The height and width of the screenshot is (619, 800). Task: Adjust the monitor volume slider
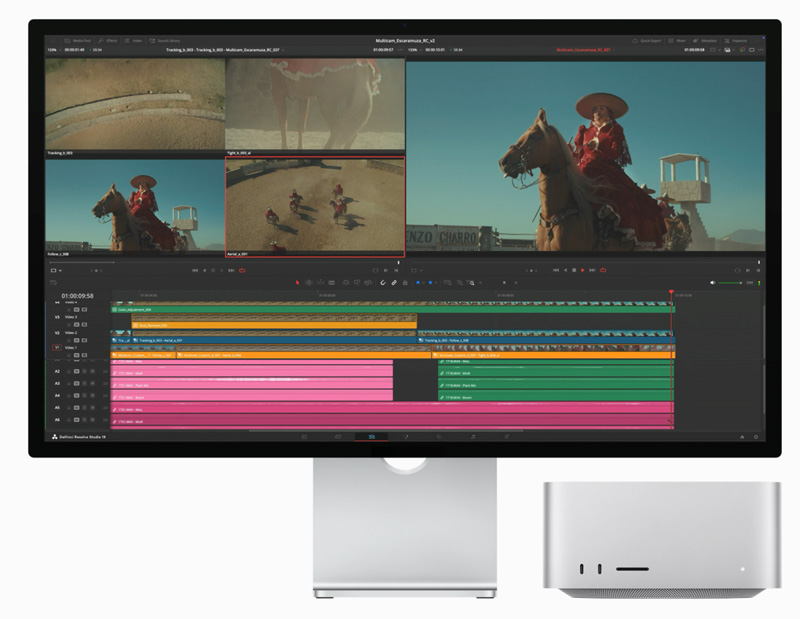pyautogui.click(x=730, y=283)
